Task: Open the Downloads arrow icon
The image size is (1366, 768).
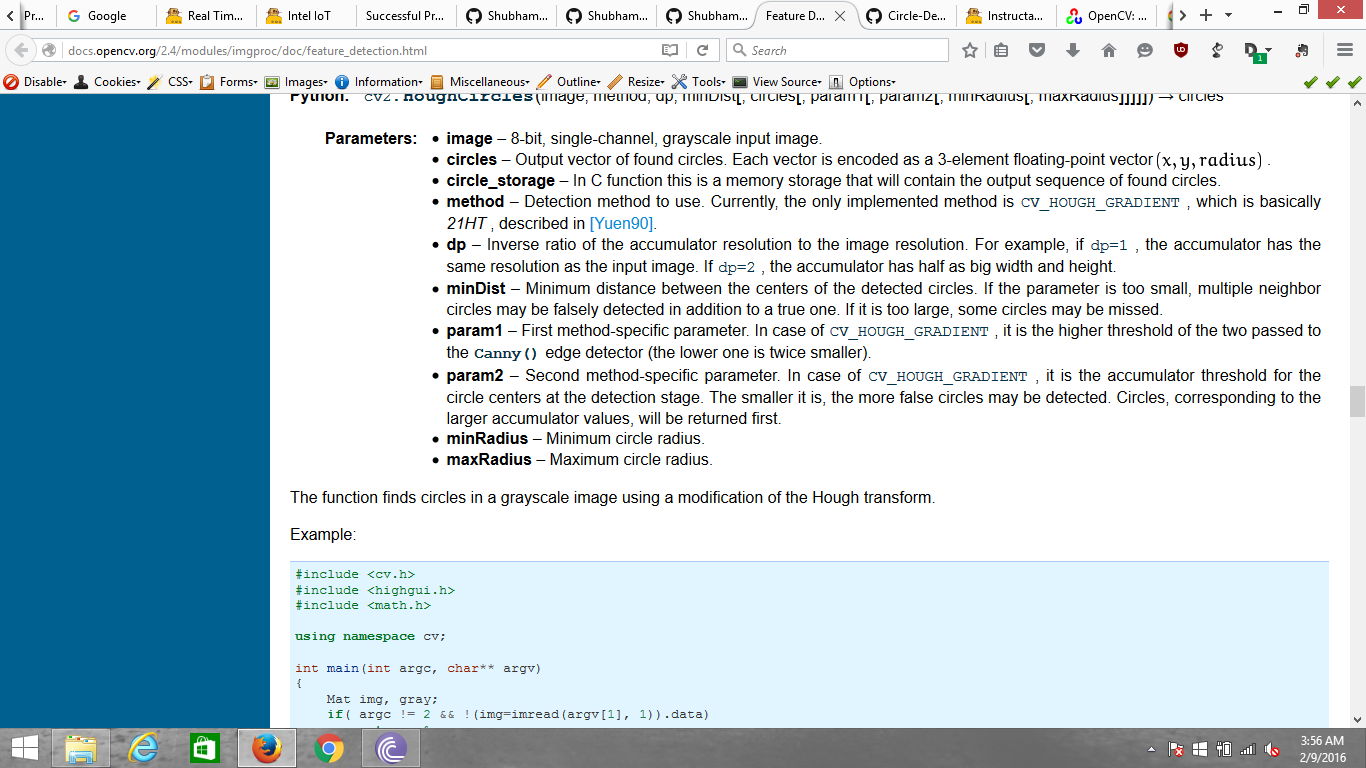Action: coord(1072,48)
